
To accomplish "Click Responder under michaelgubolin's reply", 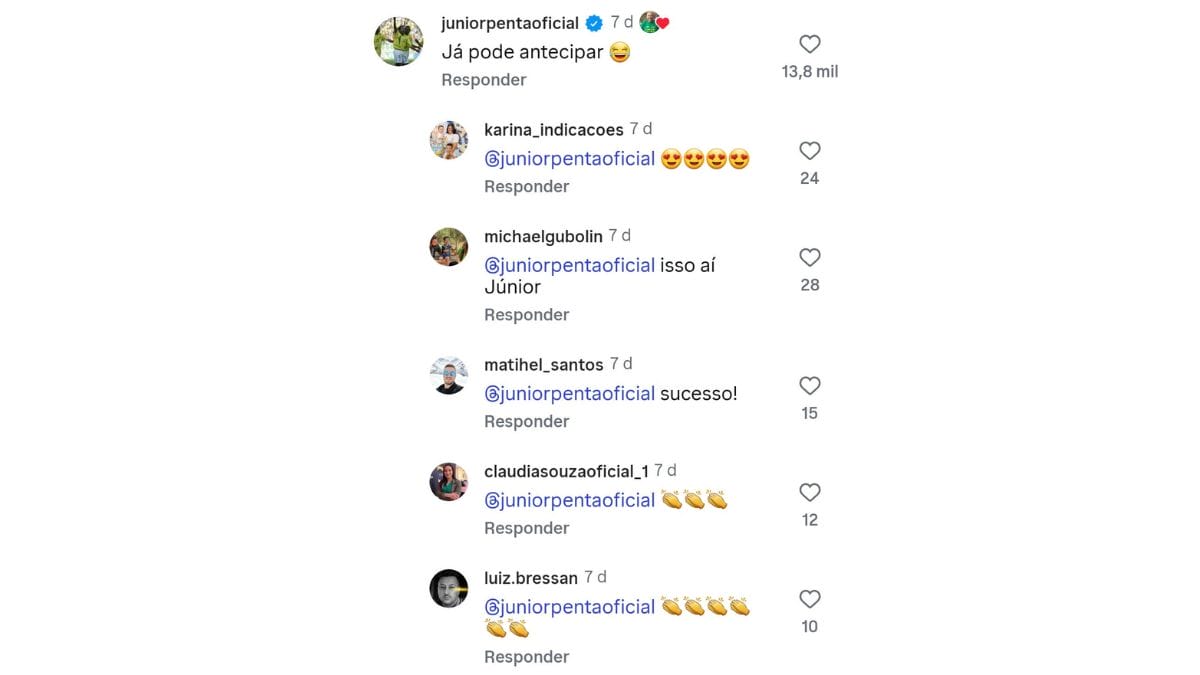I will click(526, 315).
